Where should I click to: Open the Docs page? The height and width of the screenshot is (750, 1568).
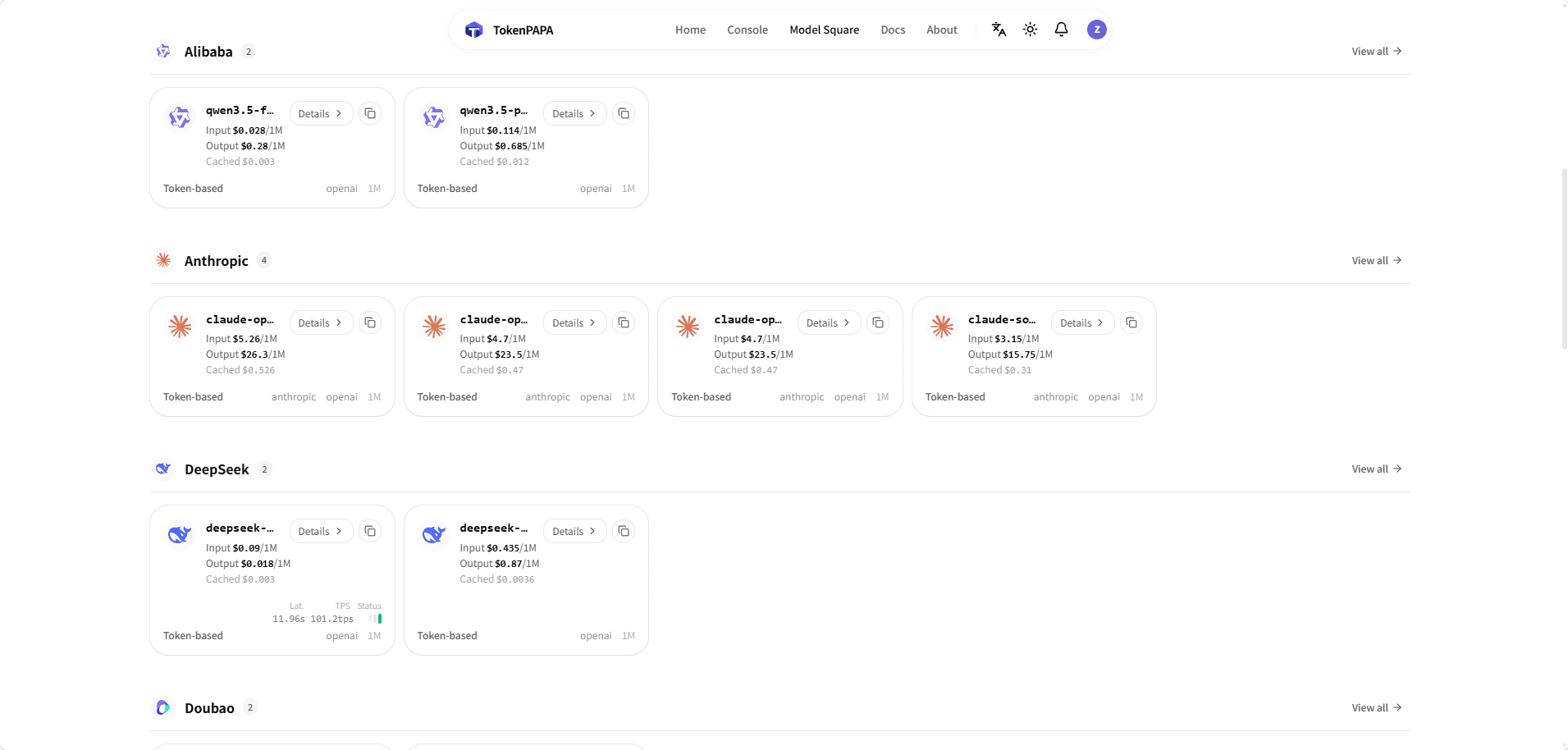[x=893, y=30]
